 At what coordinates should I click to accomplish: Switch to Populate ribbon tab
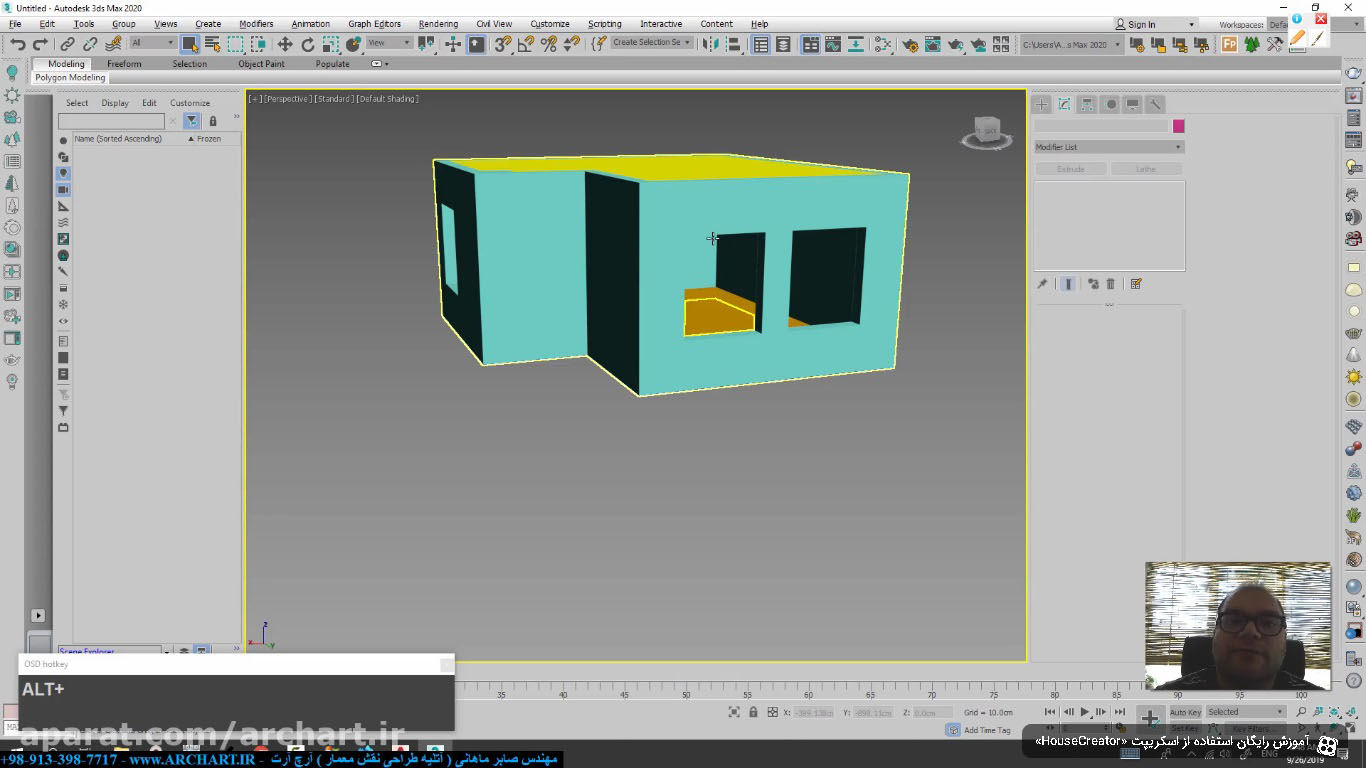point(332,64)
